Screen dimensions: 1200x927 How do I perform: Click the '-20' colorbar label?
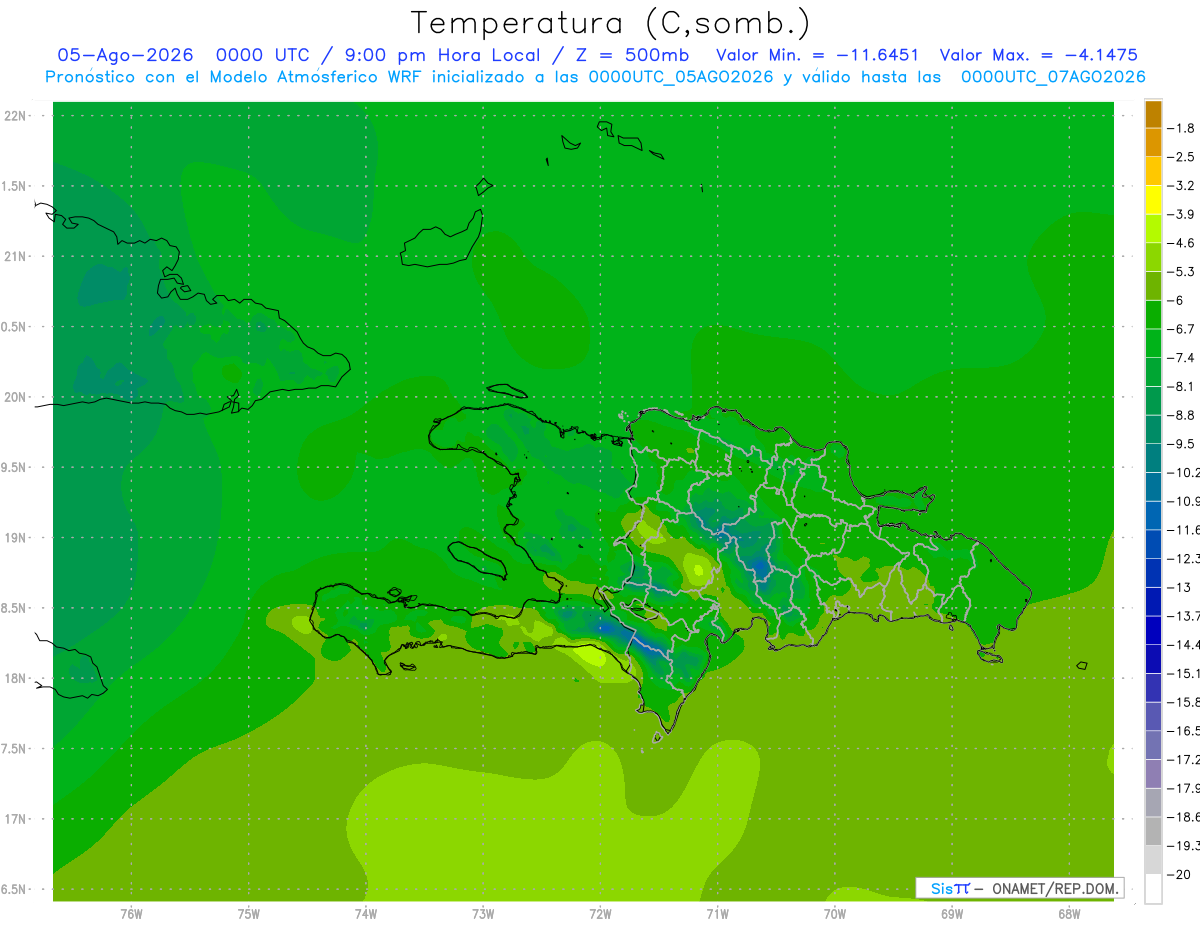(1180, 875)
